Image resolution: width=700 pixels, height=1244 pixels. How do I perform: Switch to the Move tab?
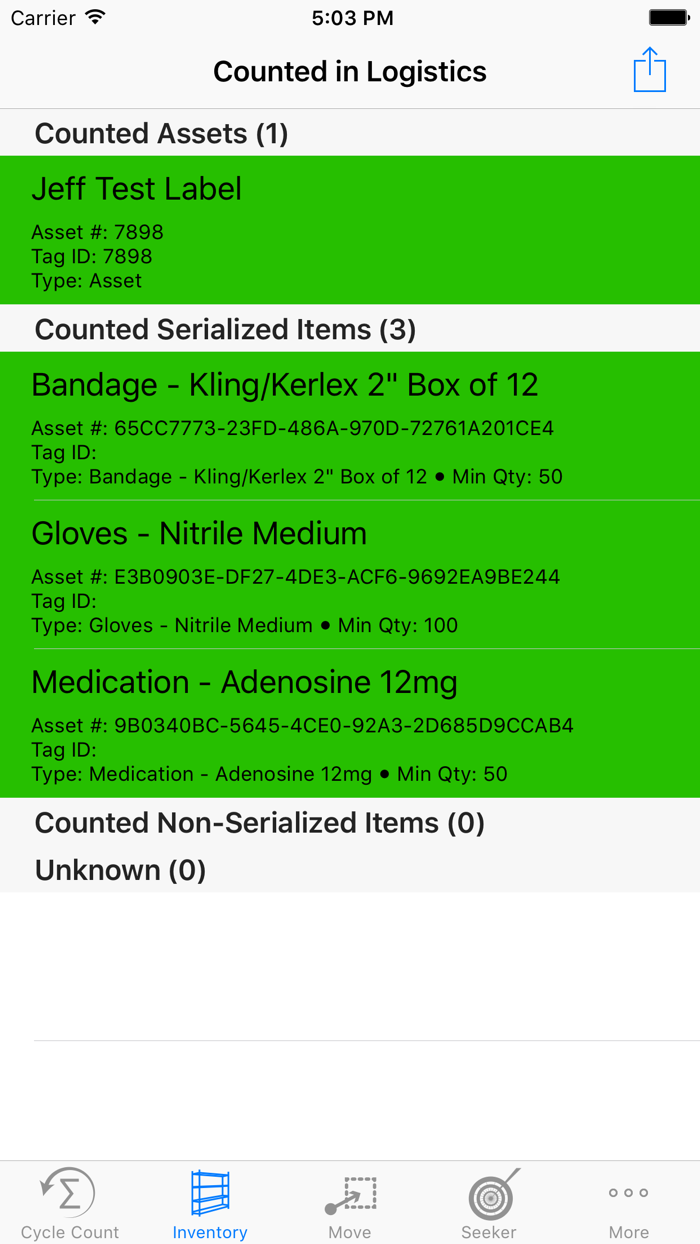(350, 1203)
